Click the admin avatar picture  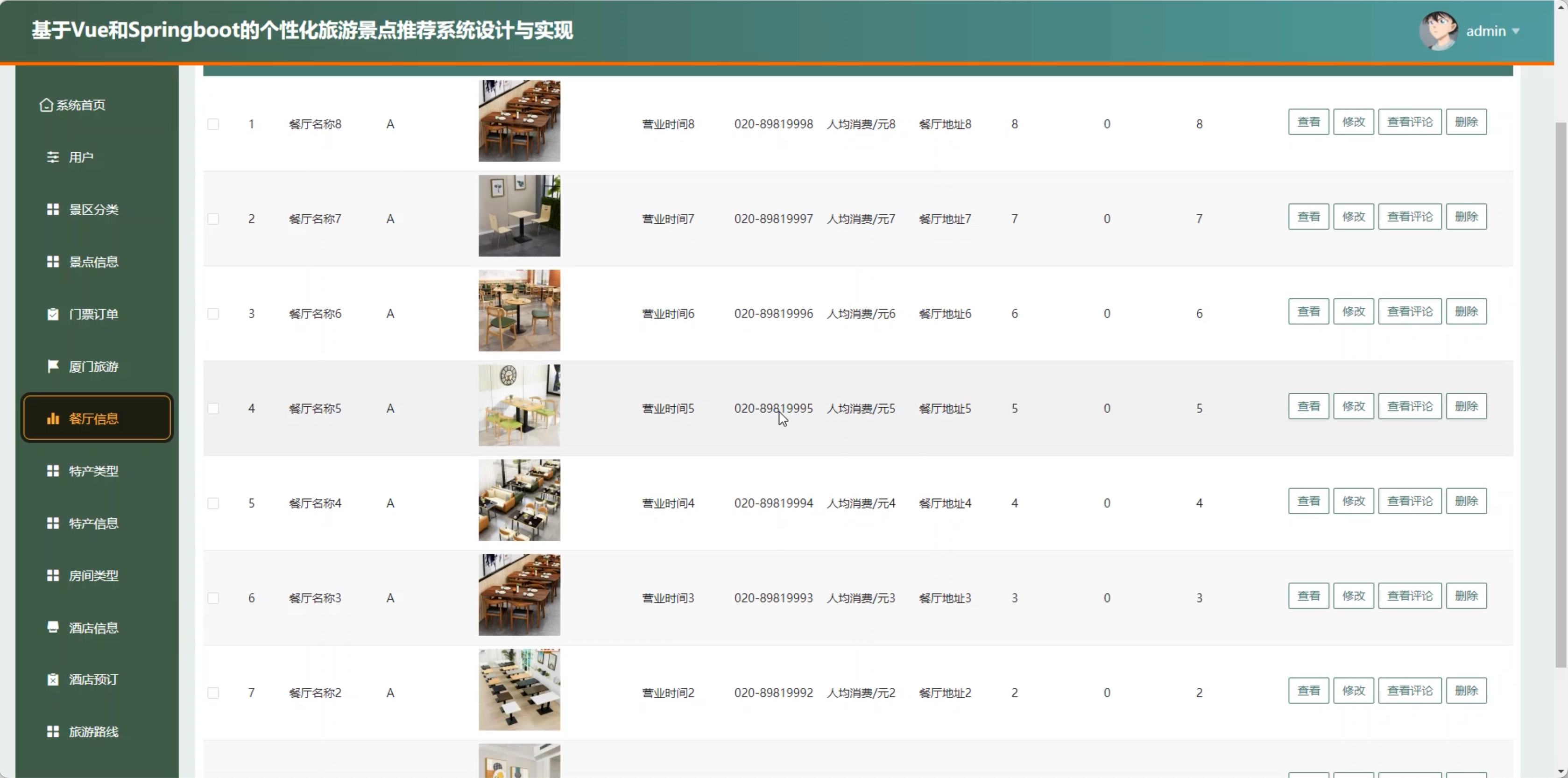[1438, 31]
